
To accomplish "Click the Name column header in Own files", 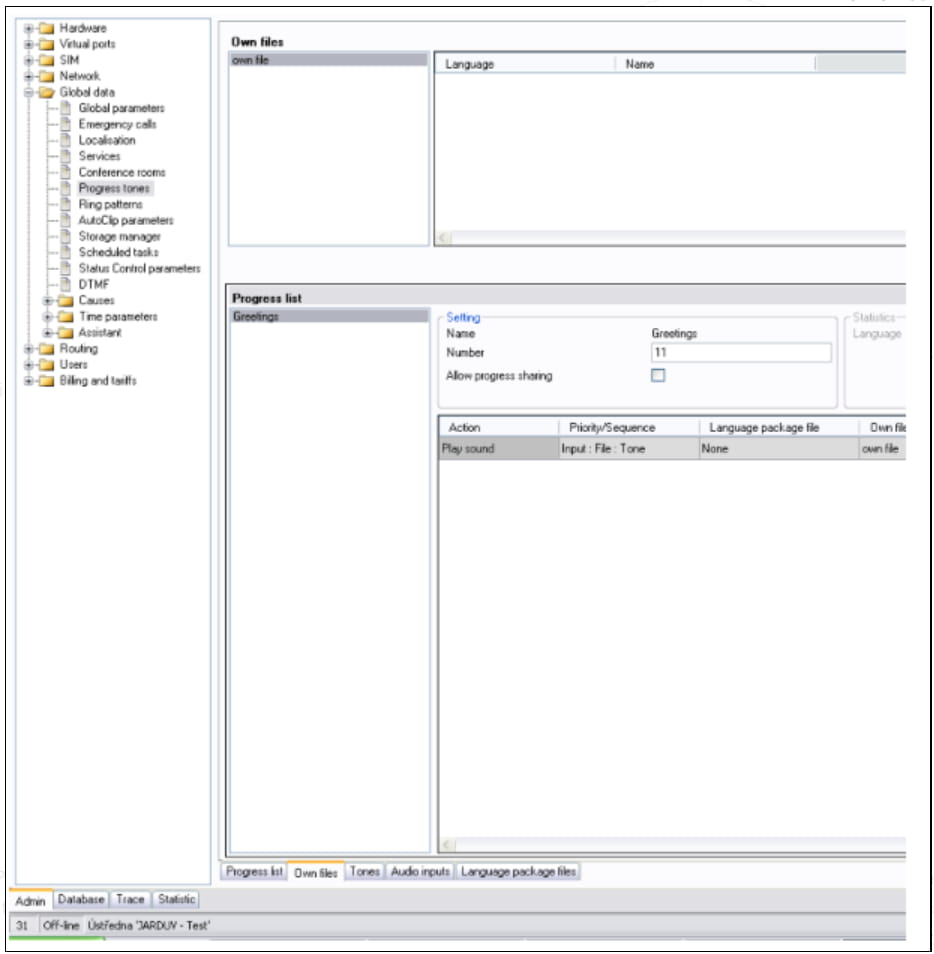I will pos(715,64).
